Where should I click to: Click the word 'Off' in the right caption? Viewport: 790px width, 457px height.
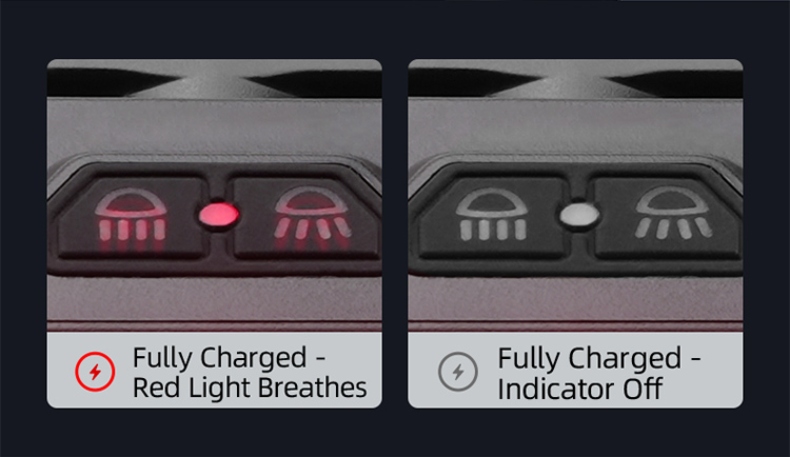642,388
